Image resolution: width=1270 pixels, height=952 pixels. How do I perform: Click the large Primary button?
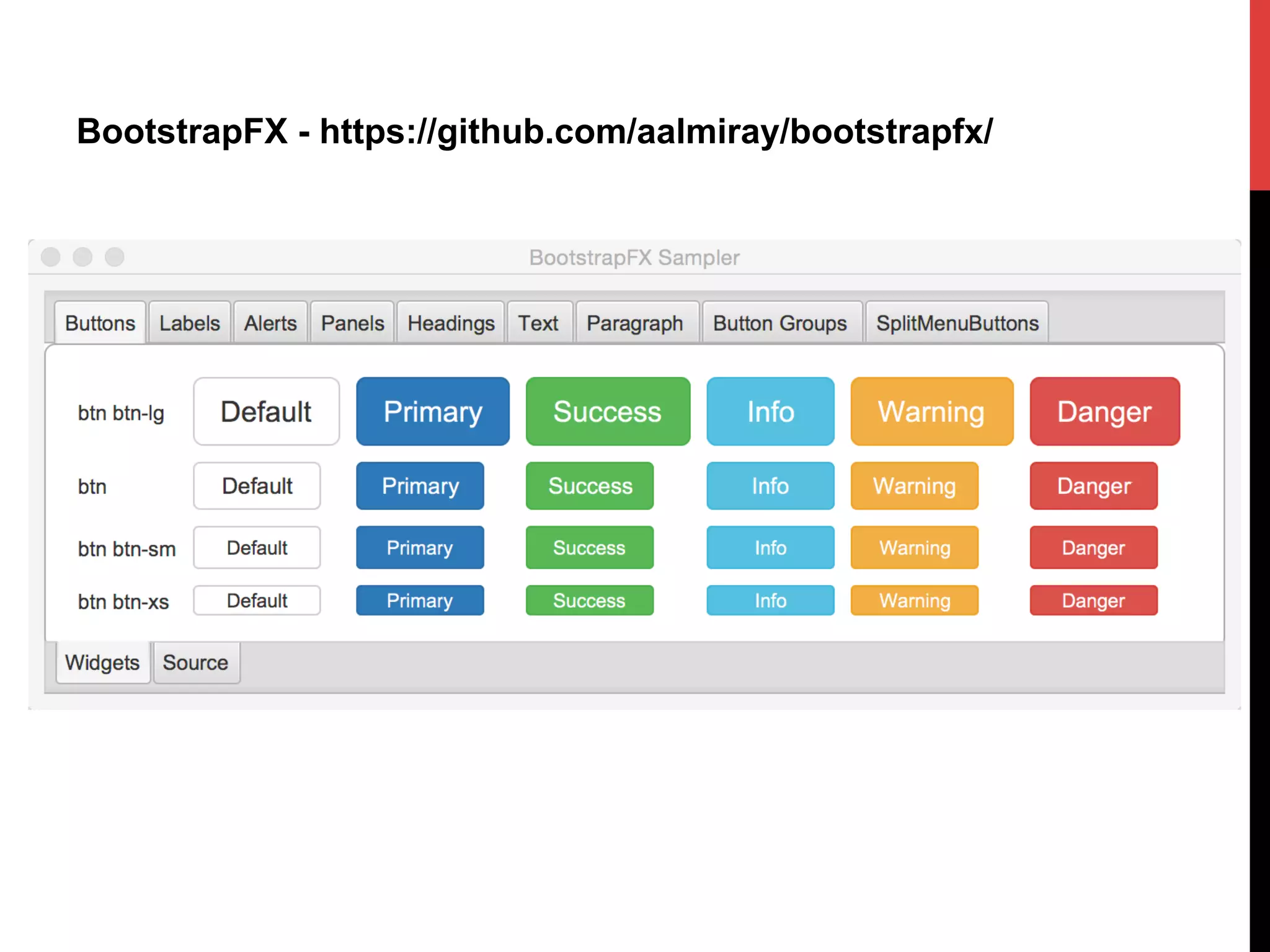pos(432,412)
